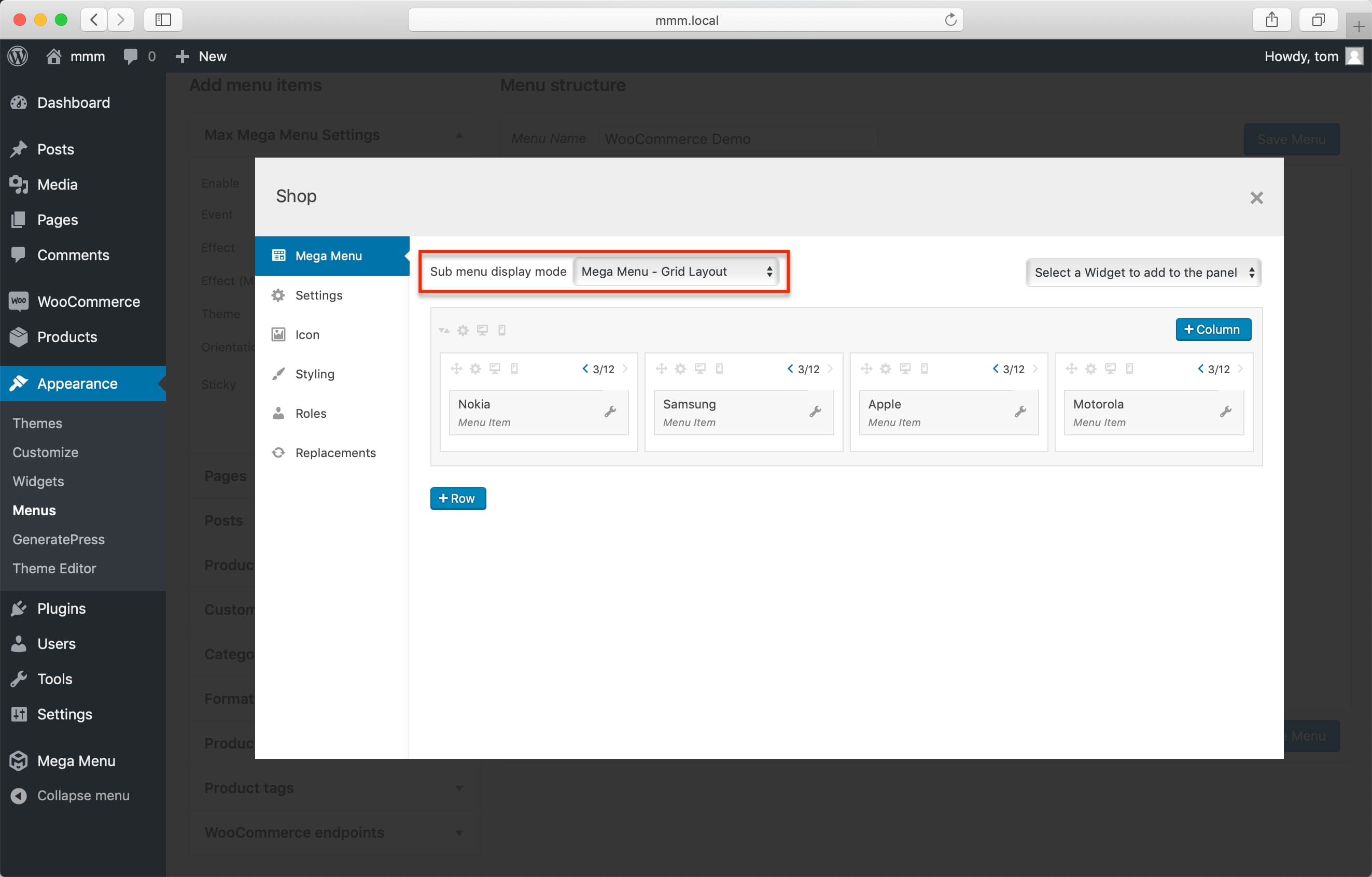Click the Settings gear icon in dialog
The image size is (1372, 877).
pos(279,295)
